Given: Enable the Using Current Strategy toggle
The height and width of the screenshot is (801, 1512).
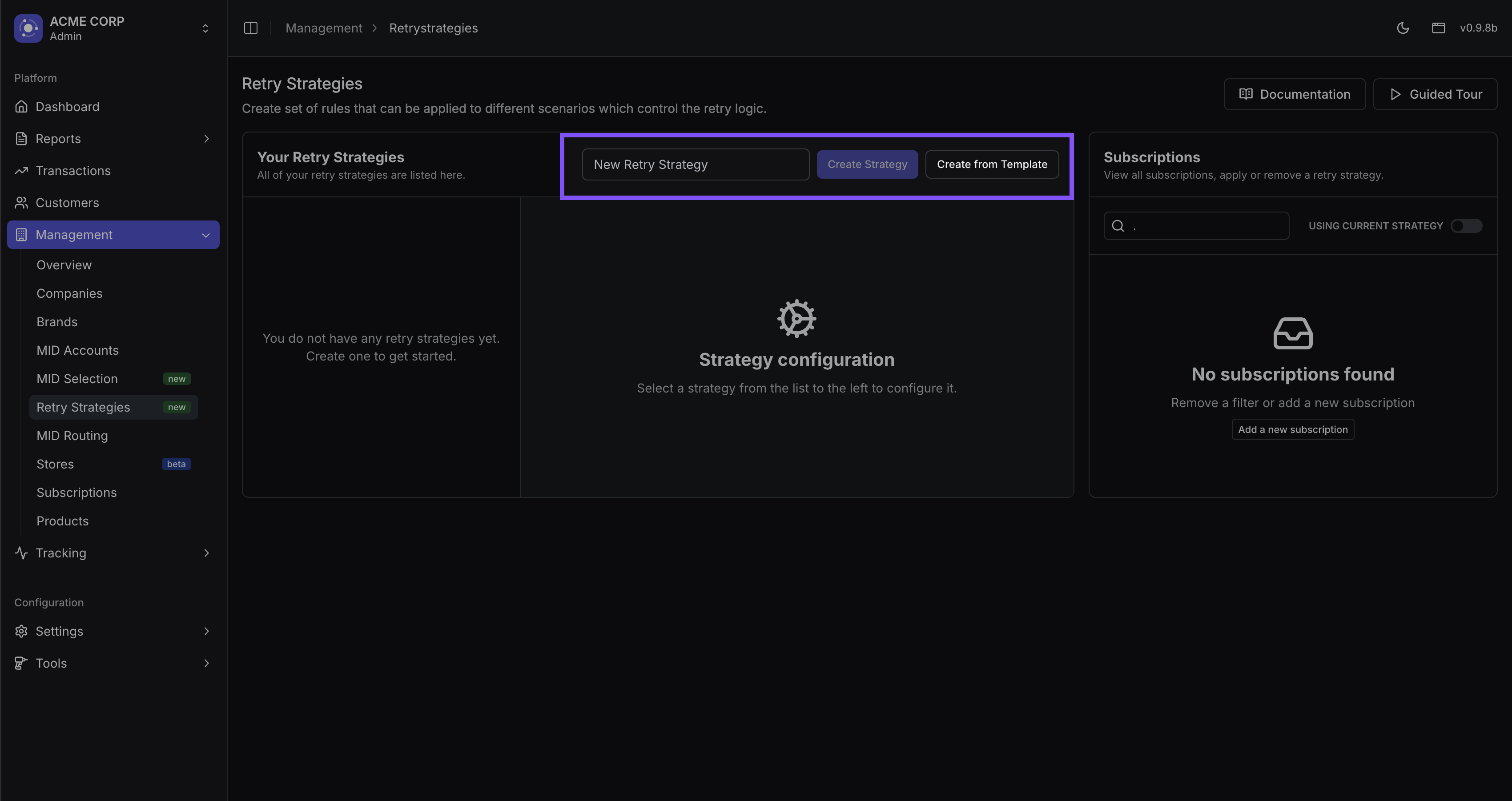Looking at the screenshot, I should click(x=1466, y=226).
